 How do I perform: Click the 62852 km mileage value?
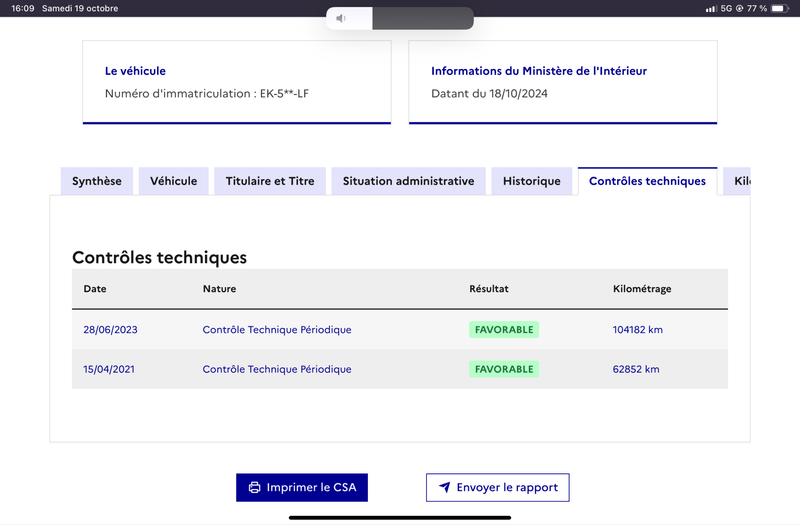(x=636, y=369)
